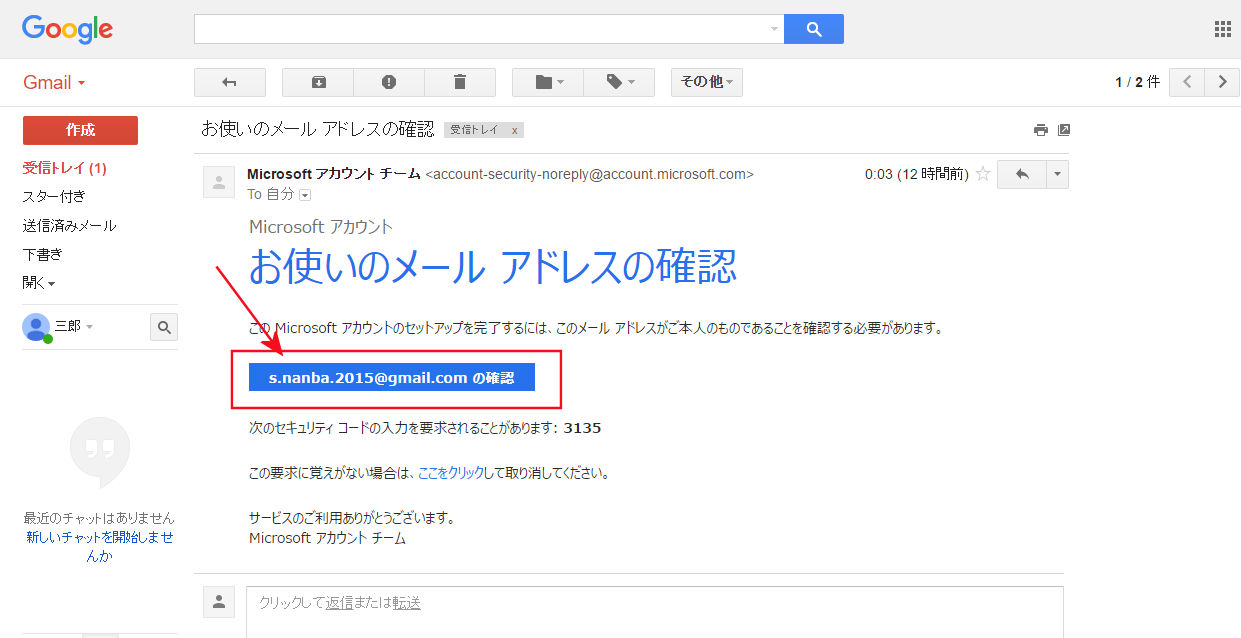Go to the older message with the right chevron
Image resolution: width=1241 pixels, height=638 pixels.
(x=1222, y=82)
